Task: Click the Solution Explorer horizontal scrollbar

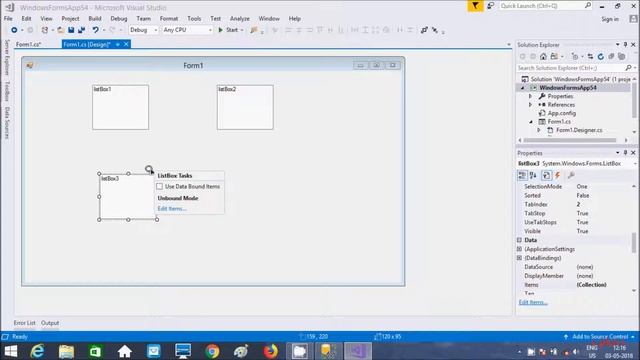Action: click(x=570, y=140)
